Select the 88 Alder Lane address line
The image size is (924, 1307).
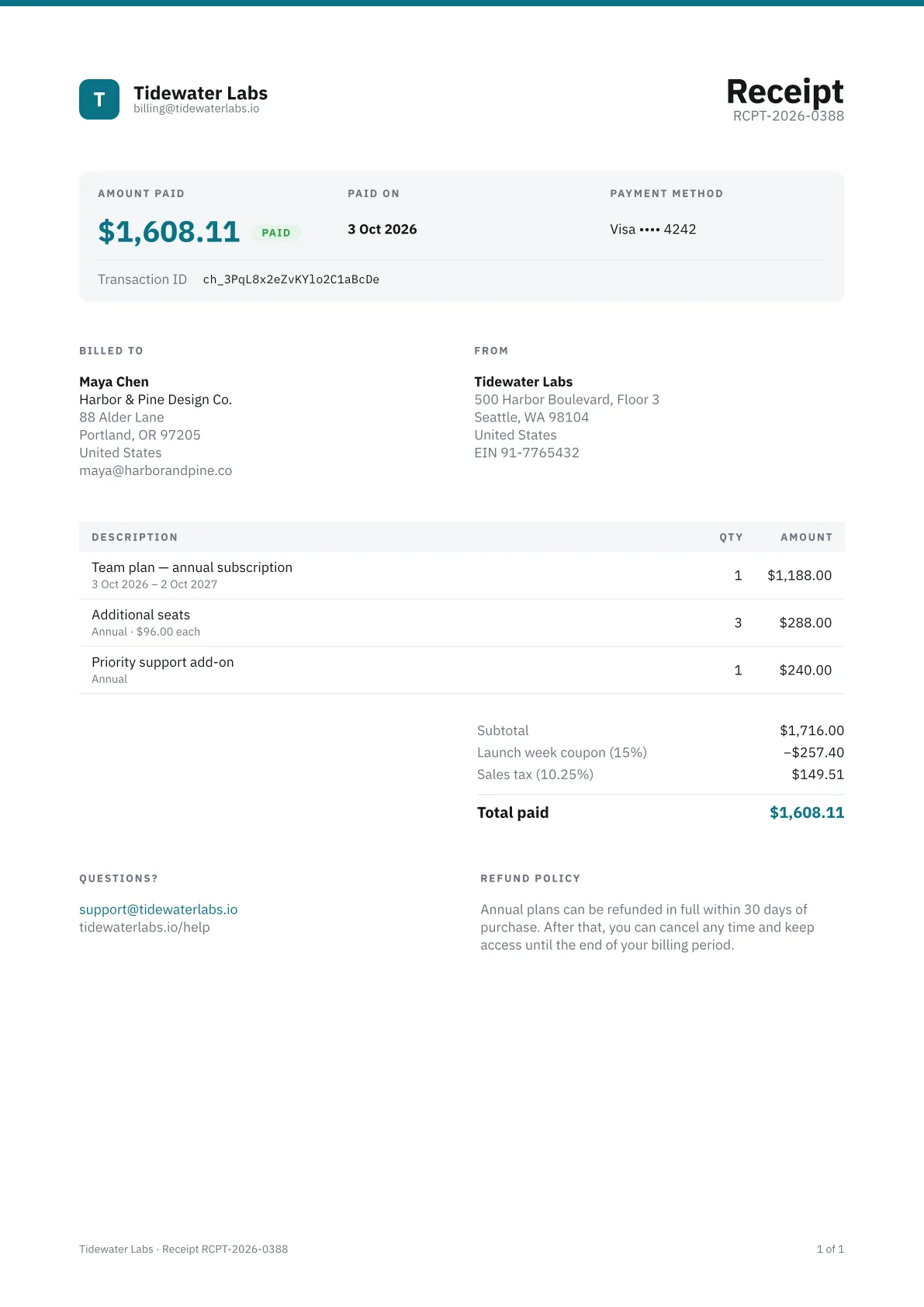point(122,418)
